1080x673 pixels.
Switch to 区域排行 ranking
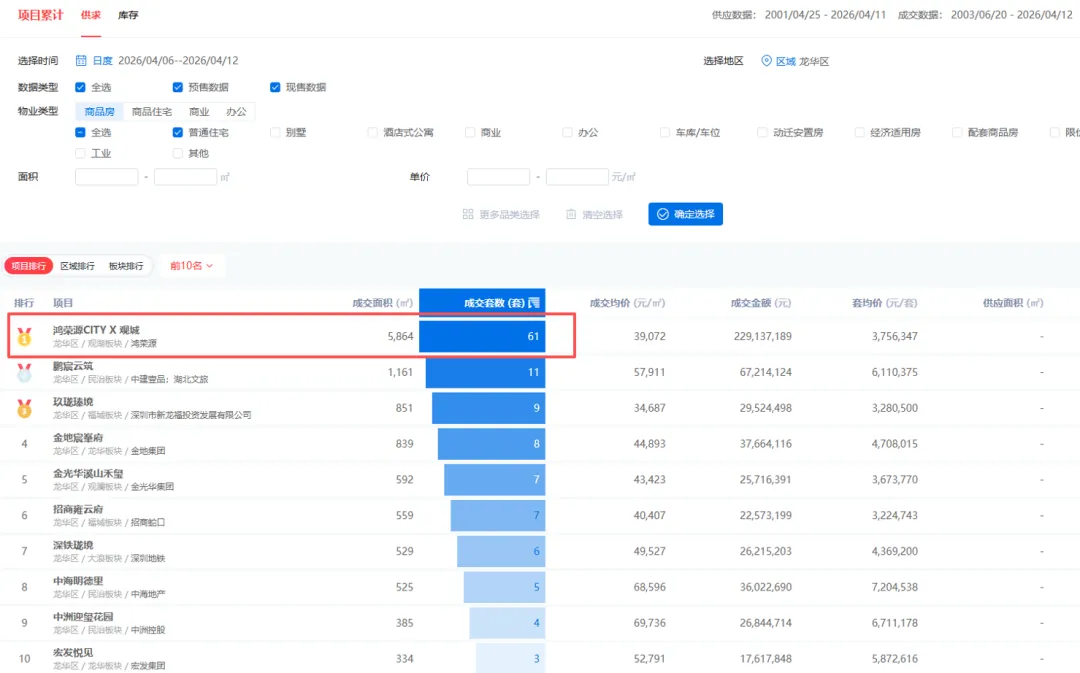(77, 266)
